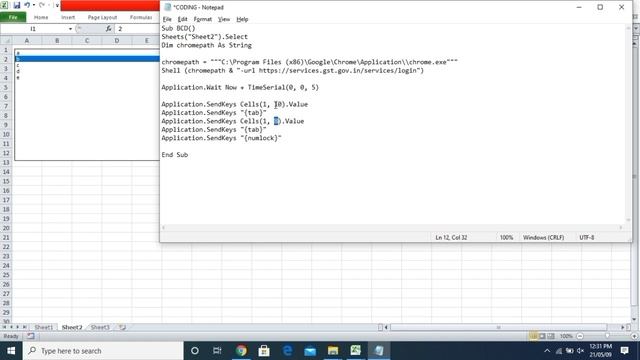
Task: Click Ln 12, Col 32 status in Notepad
Action: click(x=451, y=237)
